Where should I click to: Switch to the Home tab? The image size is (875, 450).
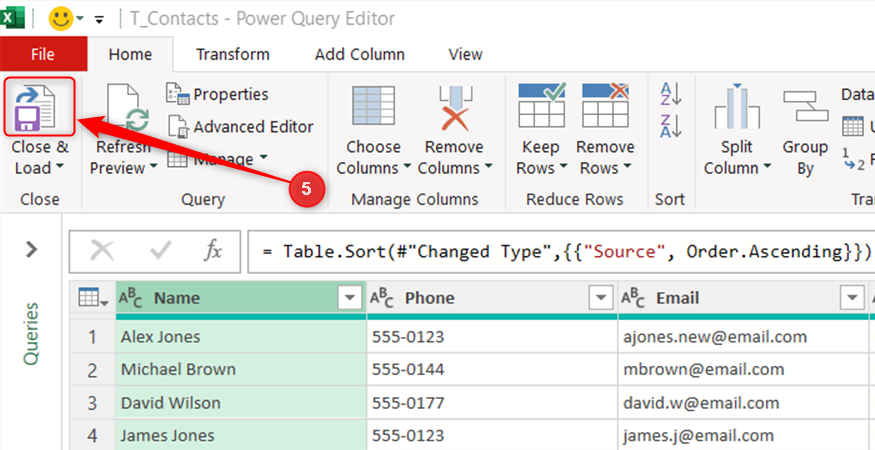tap(130, 54)
